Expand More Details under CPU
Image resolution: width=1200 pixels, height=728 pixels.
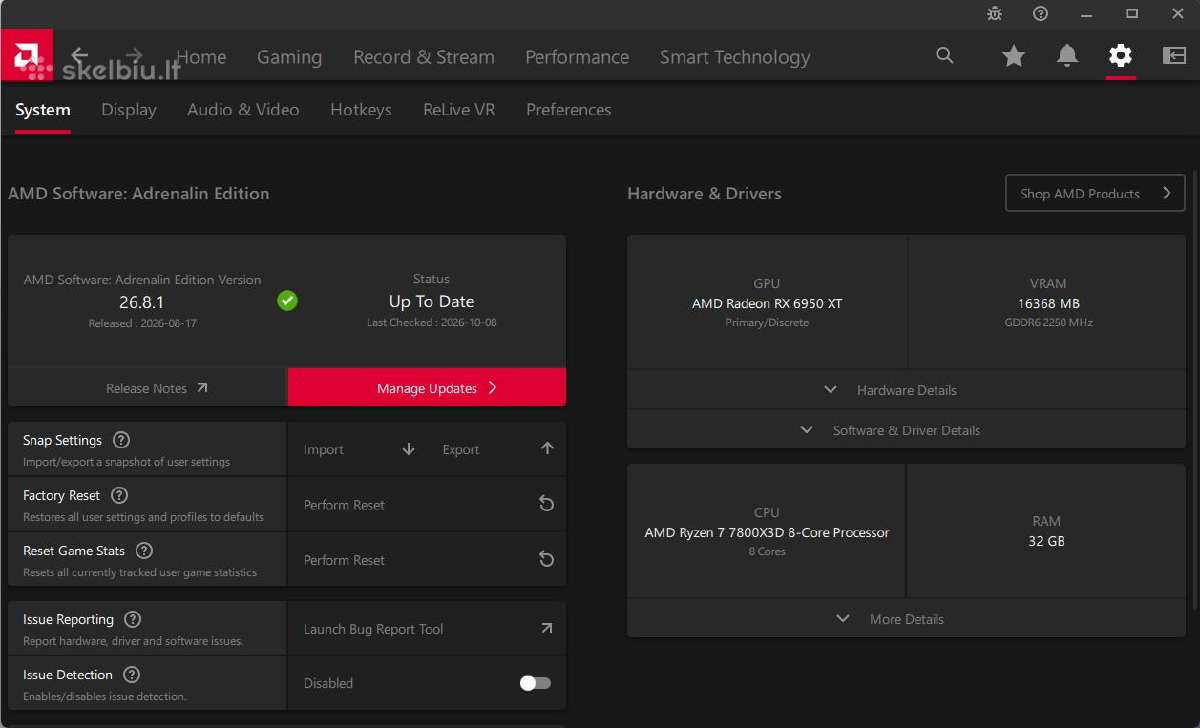(906, 619)
